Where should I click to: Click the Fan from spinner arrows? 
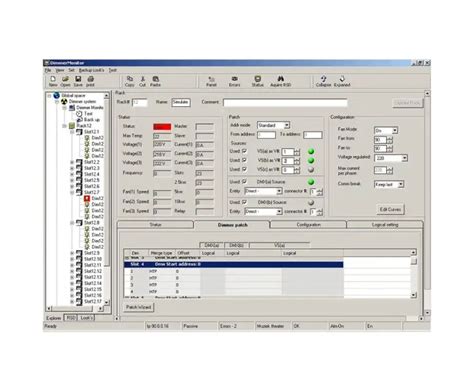pos(390,140)
